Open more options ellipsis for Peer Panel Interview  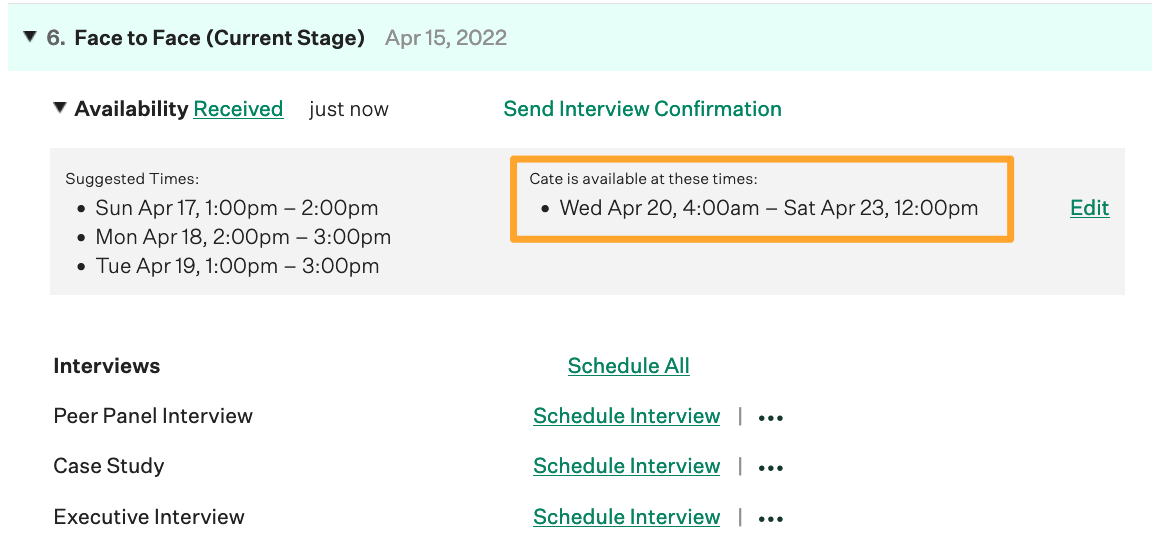[x=770, y=418]
